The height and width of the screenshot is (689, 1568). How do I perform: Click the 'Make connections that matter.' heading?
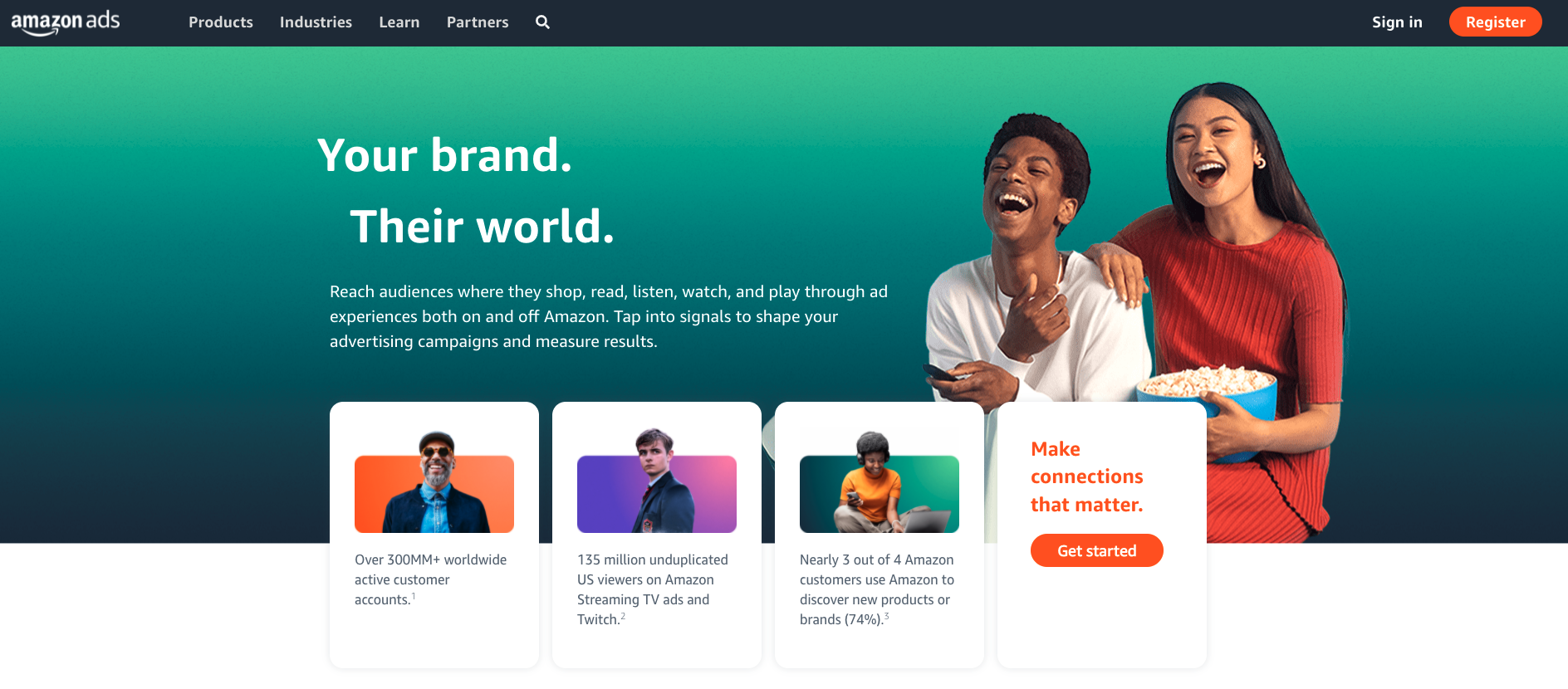pyautogui.click(x=1087, y=476)
